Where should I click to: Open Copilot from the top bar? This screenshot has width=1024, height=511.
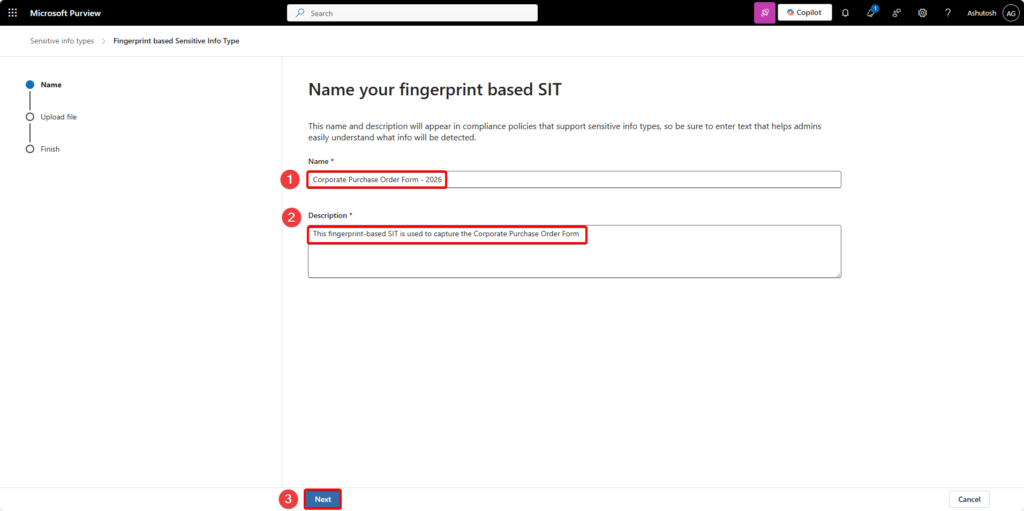(x=805, y=13)
